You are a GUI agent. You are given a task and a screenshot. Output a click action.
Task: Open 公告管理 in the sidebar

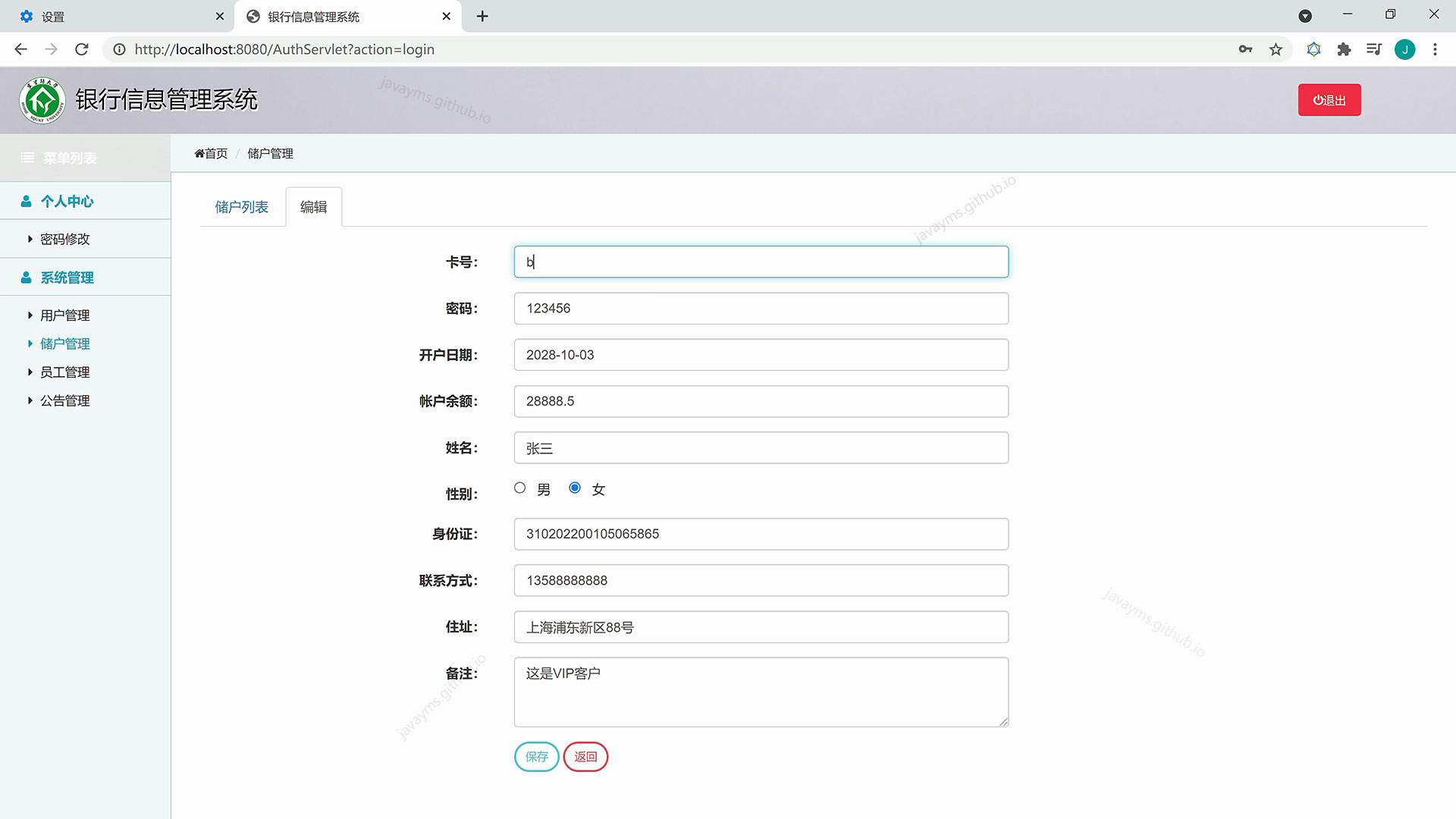(64, 400)
